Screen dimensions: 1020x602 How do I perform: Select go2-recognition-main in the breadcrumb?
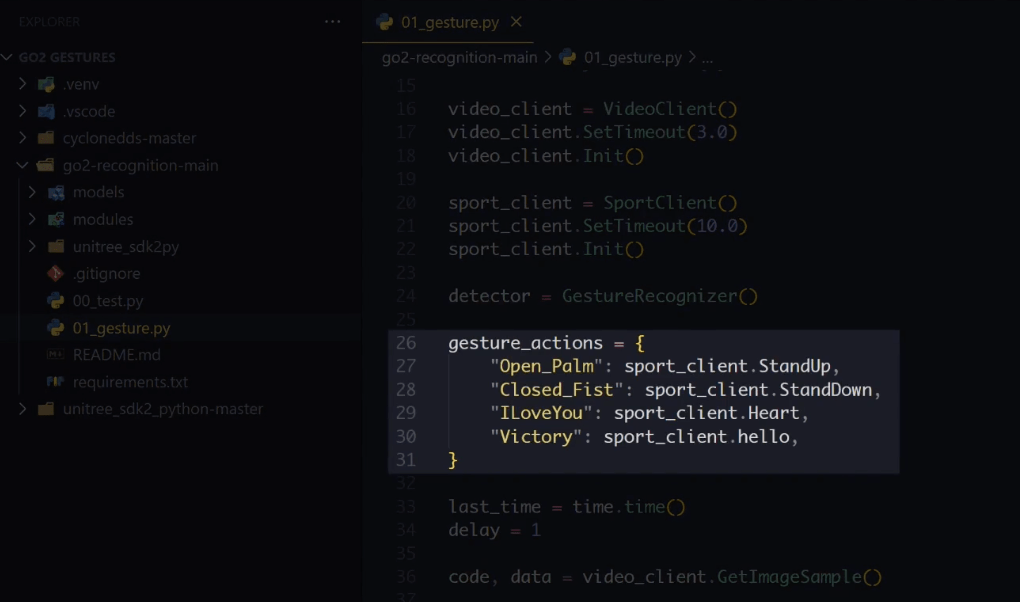coord(458,58)
